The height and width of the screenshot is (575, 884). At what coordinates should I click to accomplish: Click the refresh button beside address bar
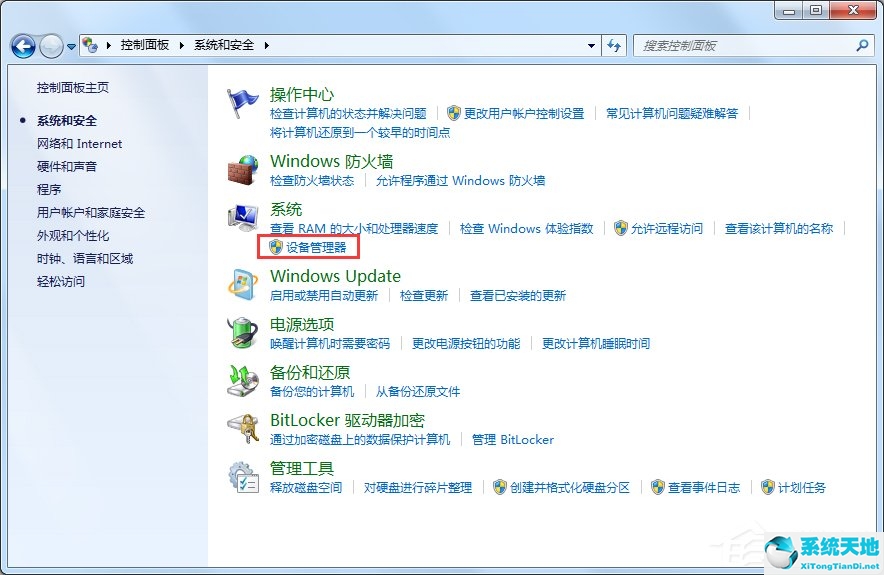(x=614, y=46)
